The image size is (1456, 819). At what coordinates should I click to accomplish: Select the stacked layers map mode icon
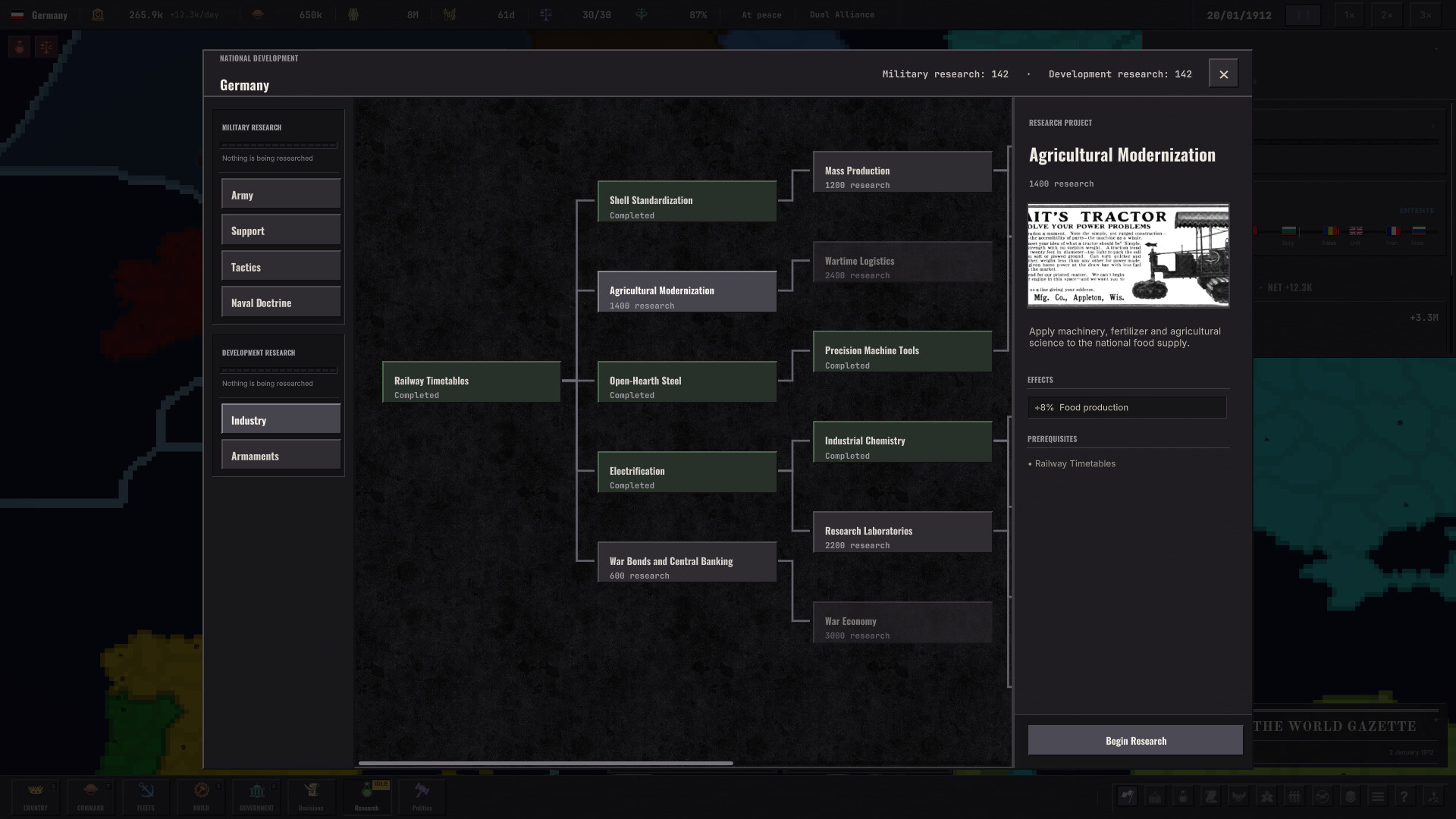1350,796
